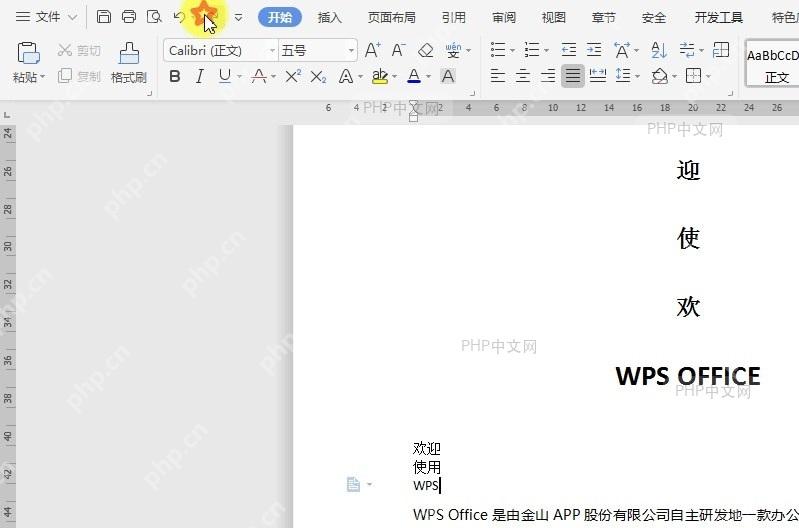Click the Save icon in quick access toolbar
The width and height of the screenshot is (799, 528).
click(104, 17)
